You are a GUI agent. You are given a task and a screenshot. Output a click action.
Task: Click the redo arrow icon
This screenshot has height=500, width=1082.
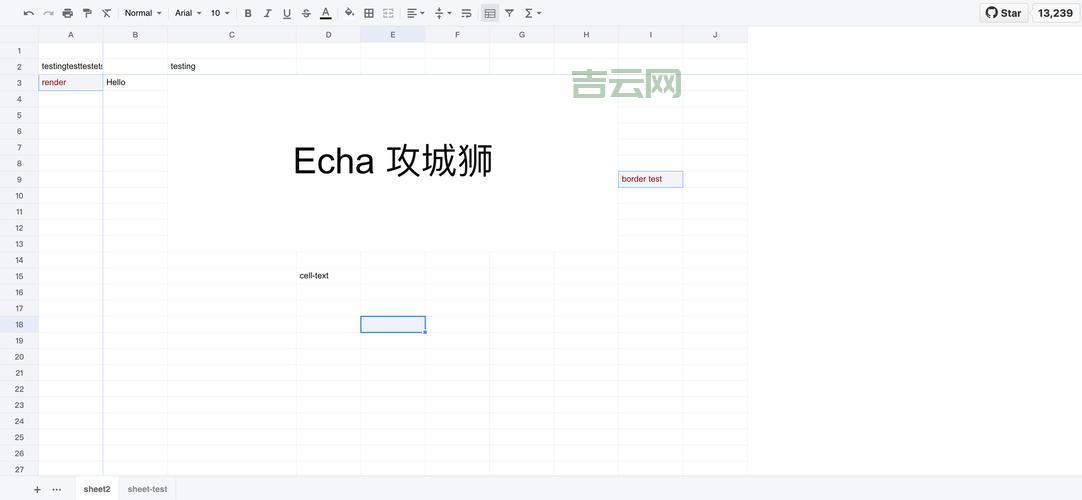click(48, 13)
